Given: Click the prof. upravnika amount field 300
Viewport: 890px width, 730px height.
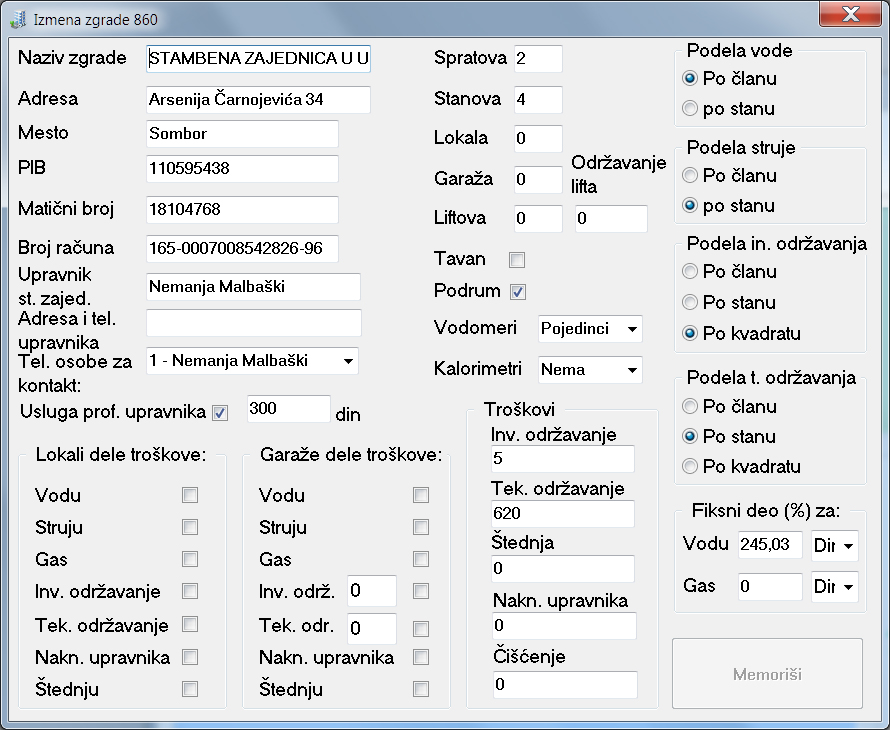Looking at the screenshot, I should pos(288,409).
